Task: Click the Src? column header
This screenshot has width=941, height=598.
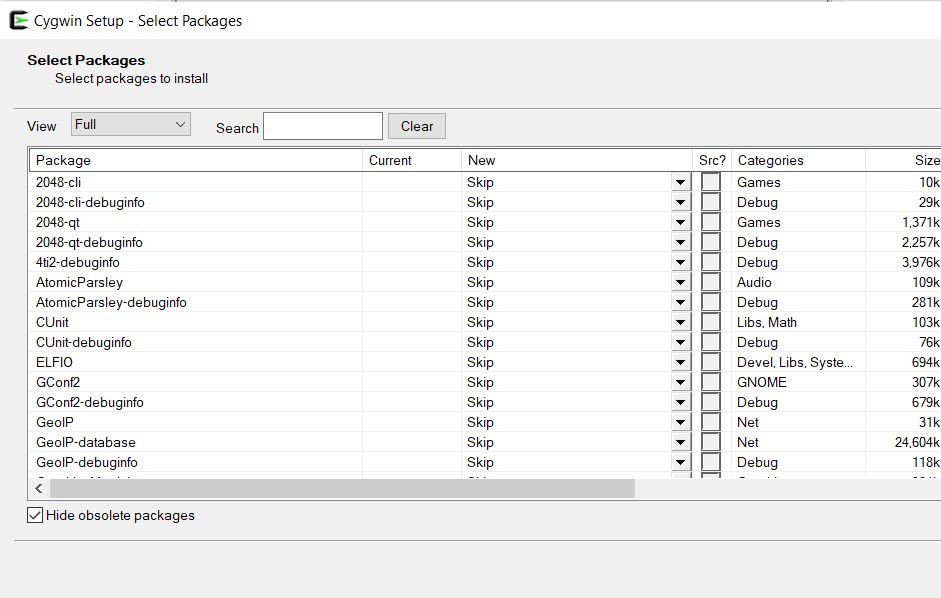Action: point(712,160)
